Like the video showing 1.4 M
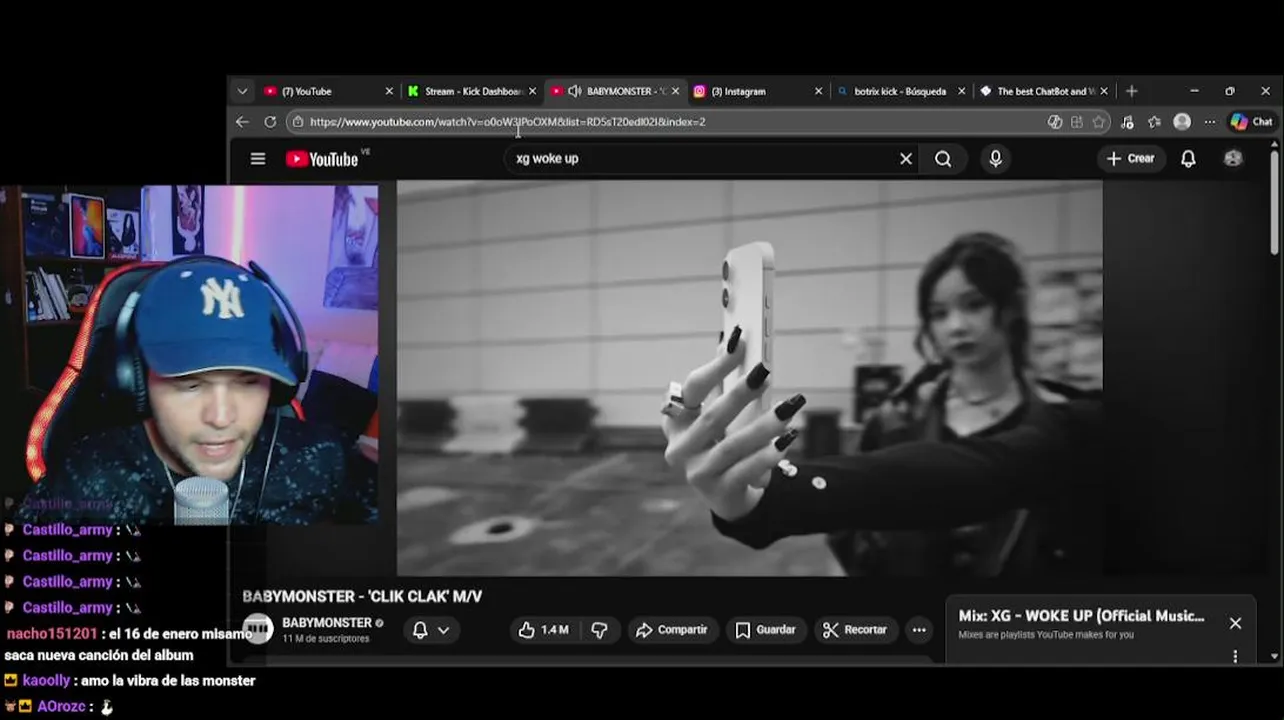Screen dimensions: 1284x720 click(543, 630)
